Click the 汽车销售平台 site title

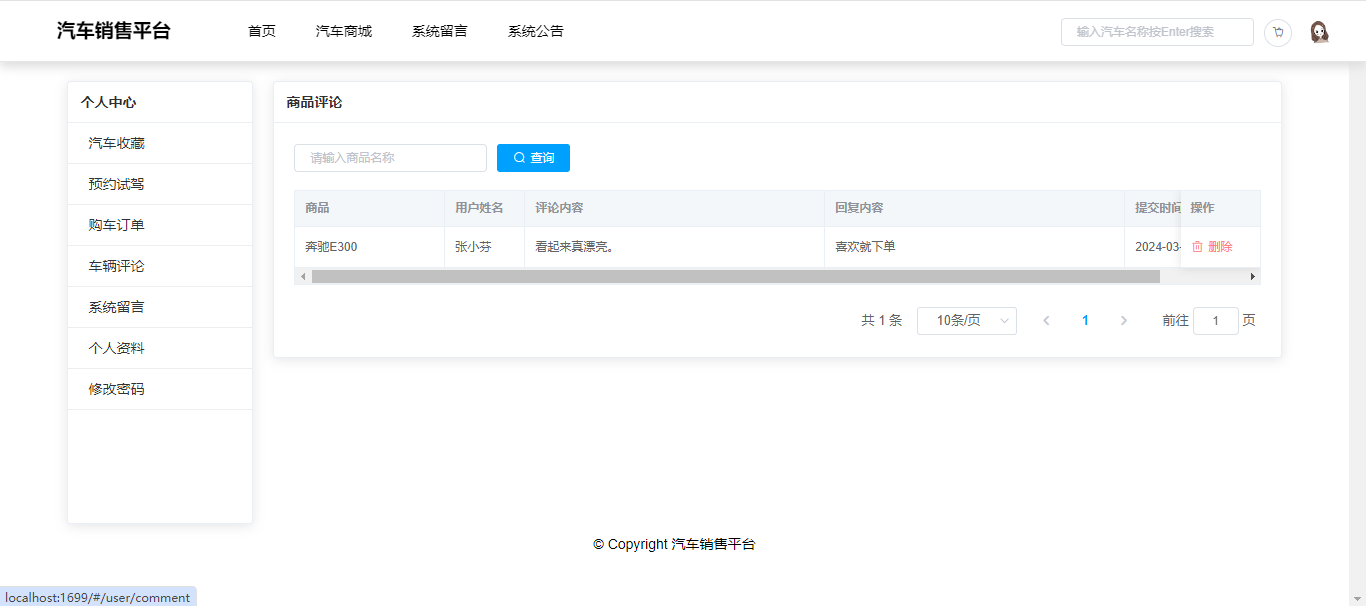pos(114,31)
